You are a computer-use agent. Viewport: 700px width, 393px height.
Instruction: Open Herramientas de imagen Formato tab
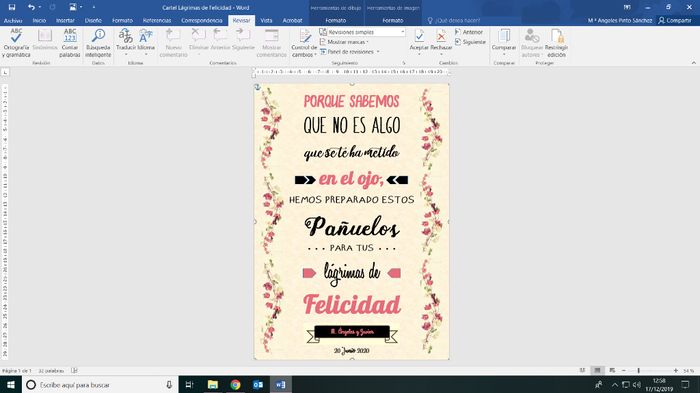(x=393, y=21)
